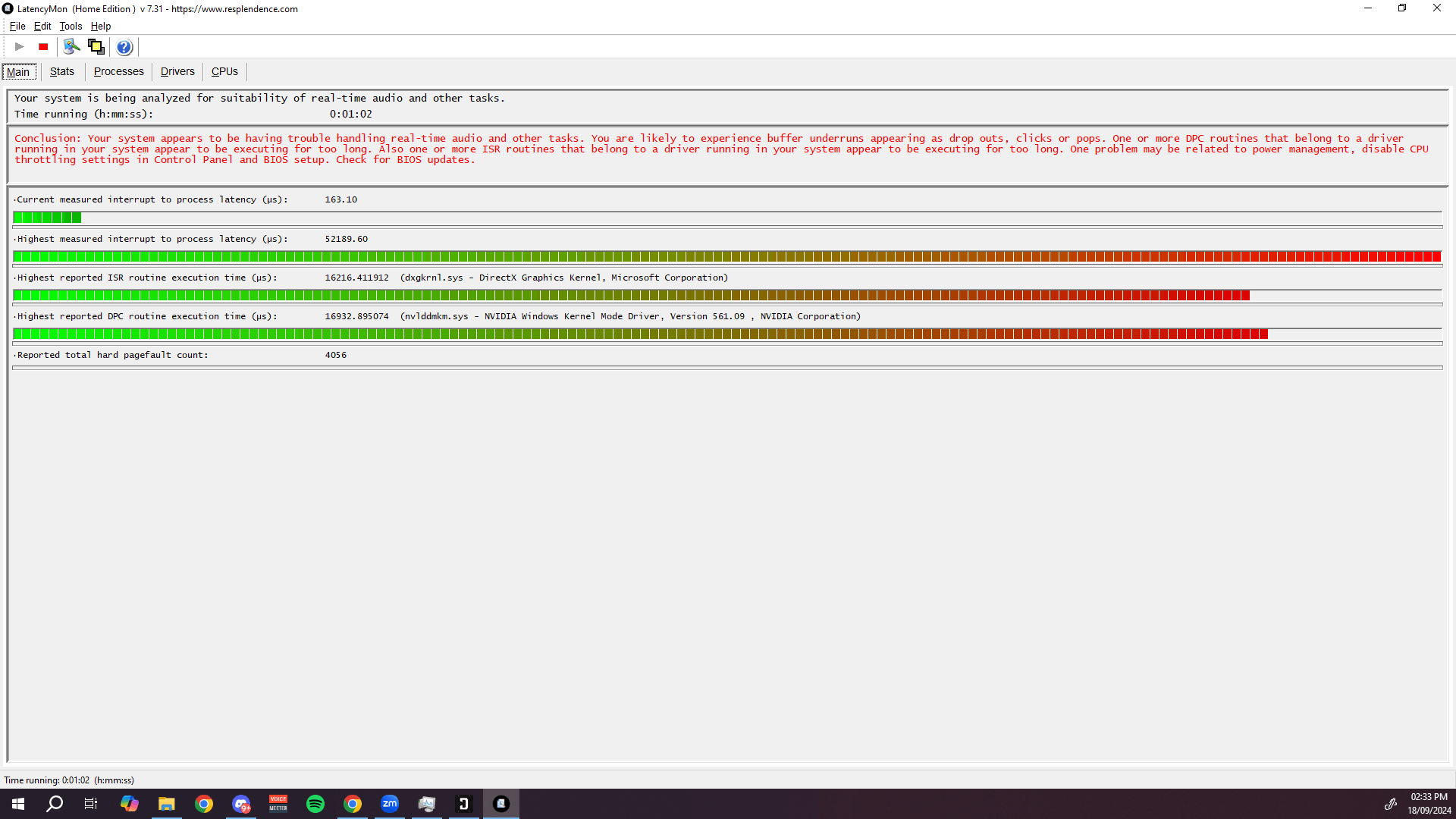
Task: Click the highest interrupt latency bar
Action: point(726,256)
